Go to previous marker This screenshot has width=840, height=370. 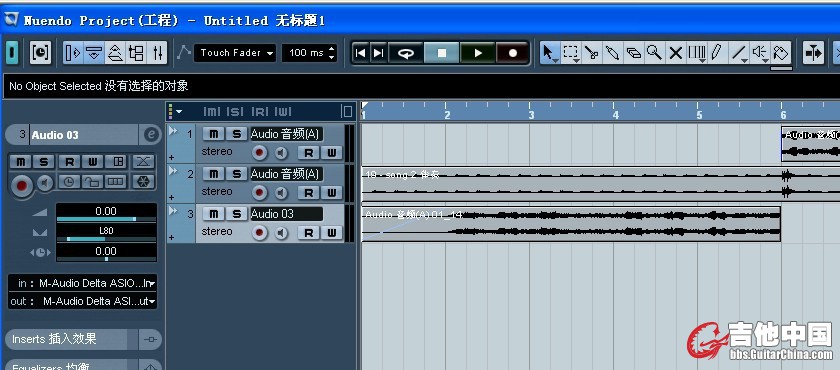(x=361, y=52)
